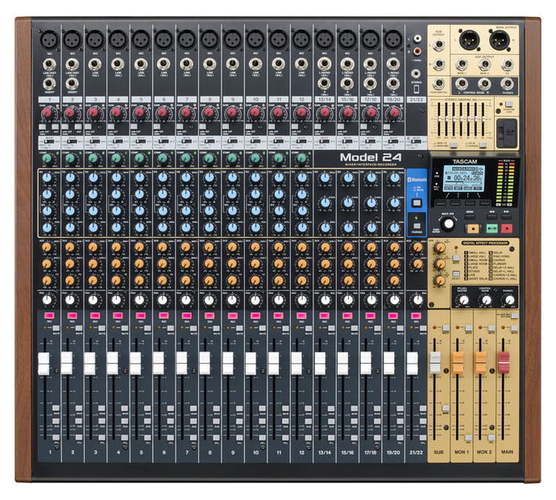Image resolution: width=556 pixels, height=500 pixels.
Task: Select the white MULTI JOG dial
Action: [x=448, y=224]
